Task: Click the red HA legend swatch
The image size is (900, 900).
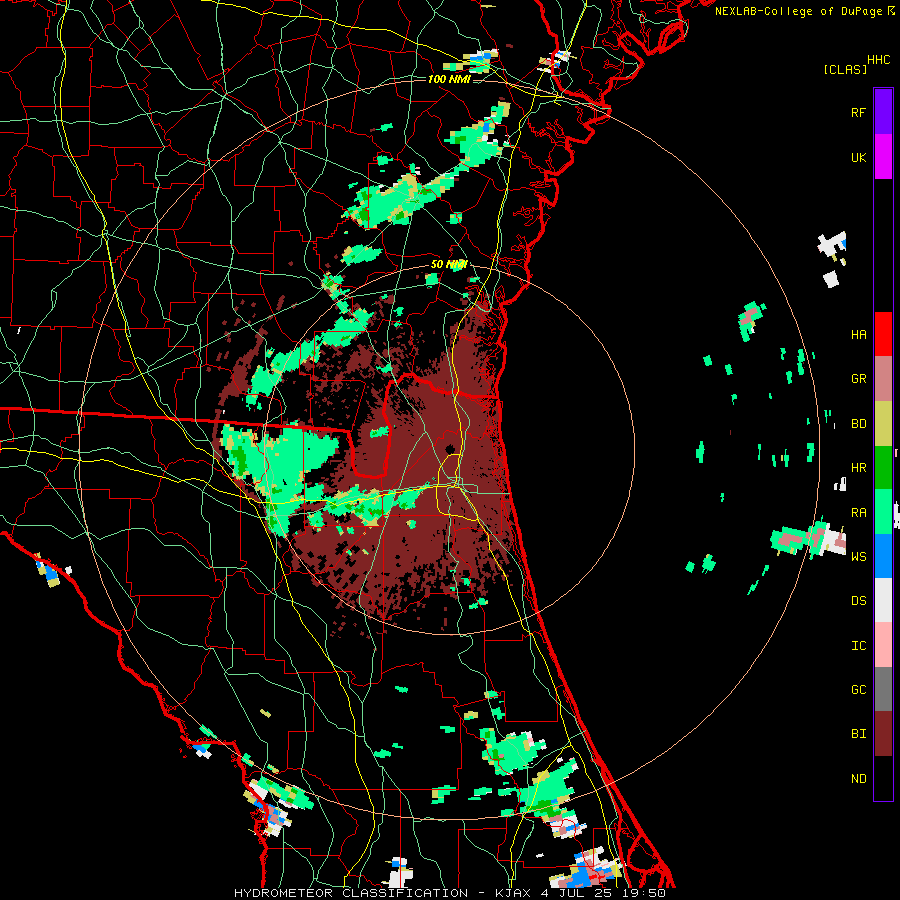Action: [x=883, y=334]
